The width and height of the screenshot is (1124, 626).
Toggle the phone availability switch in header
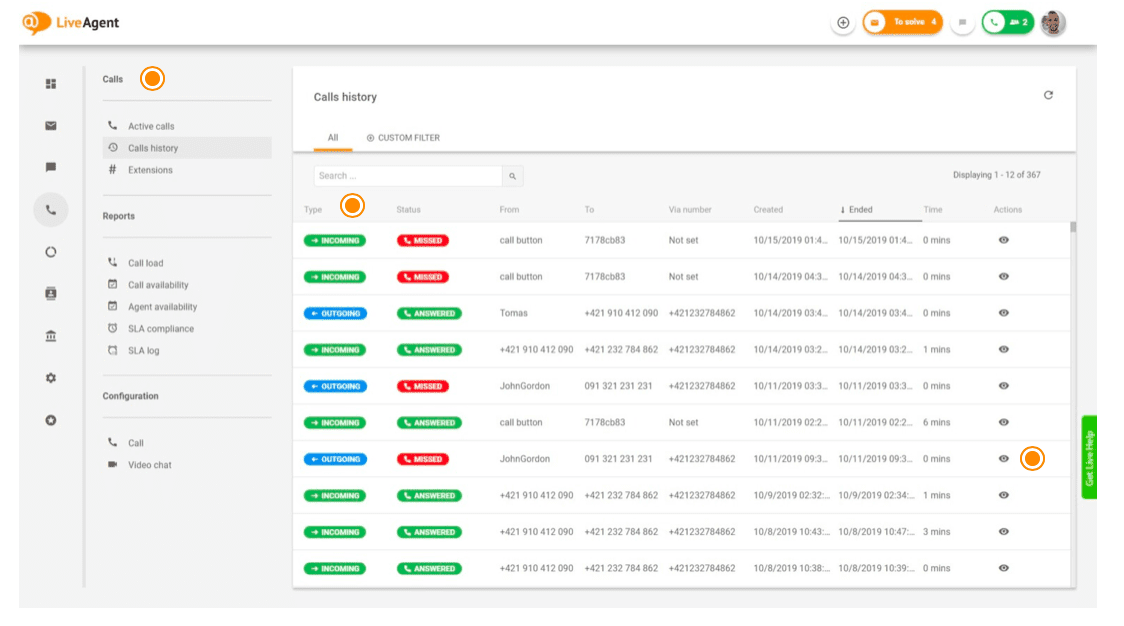click(1007, 22)
